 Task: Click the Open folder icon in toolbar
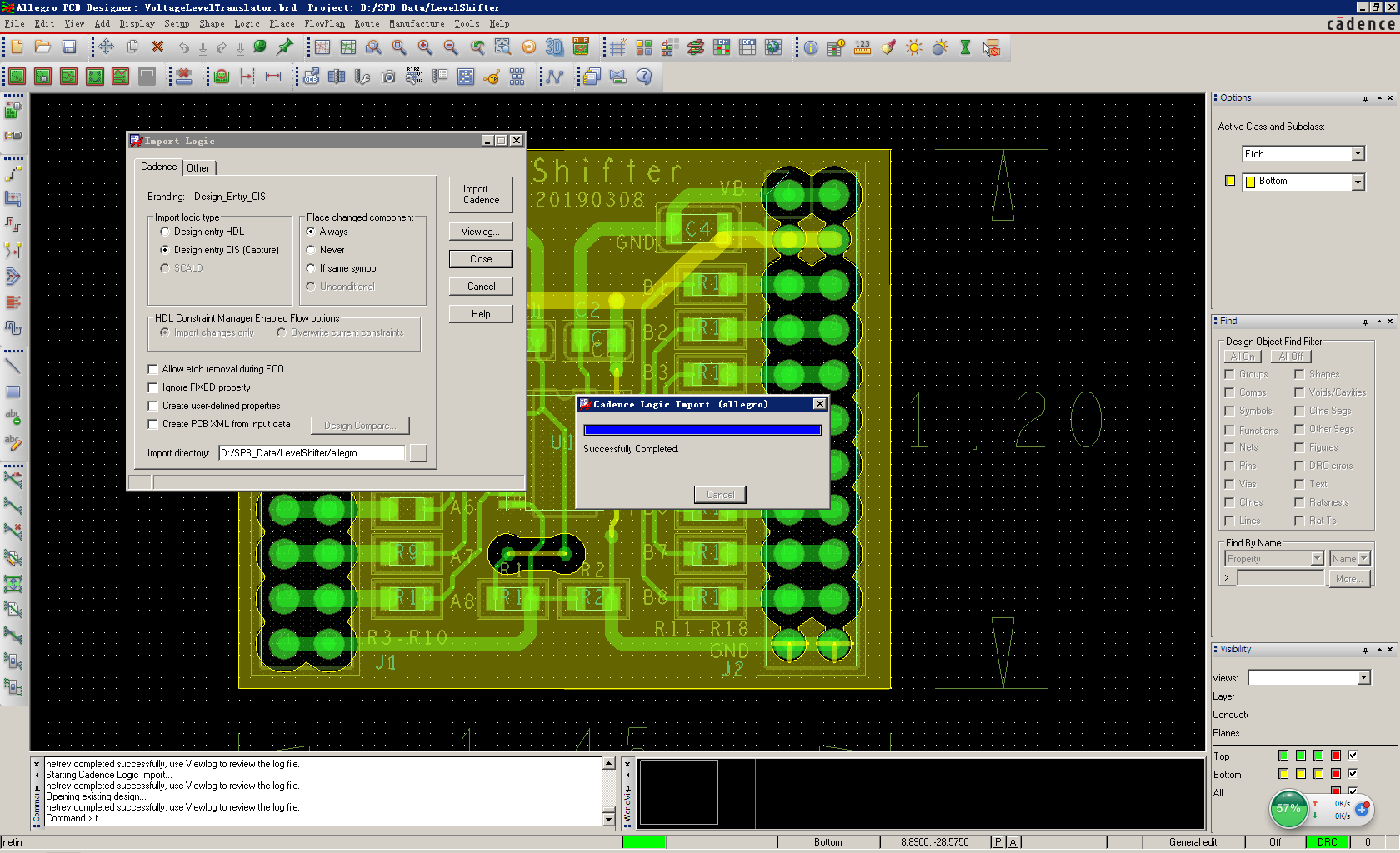coord(42,47)
